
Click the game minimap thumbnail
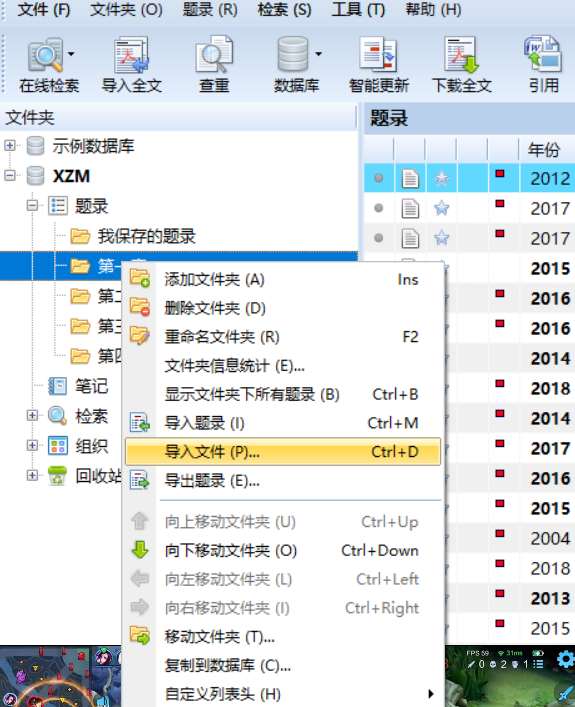(44, 676)
